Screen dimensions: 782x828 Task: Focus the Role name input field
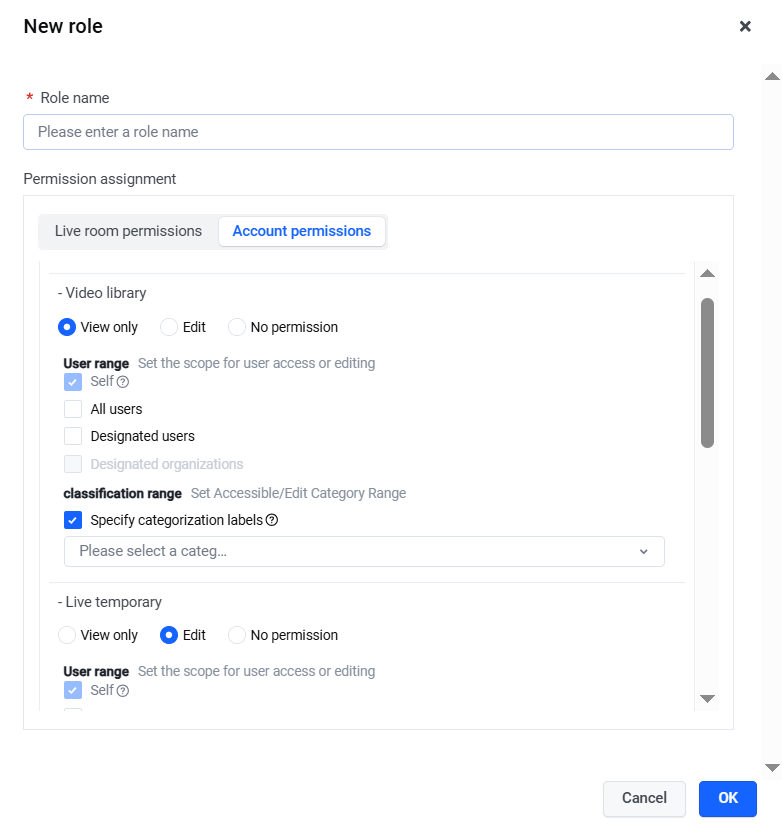coord(378,132)
